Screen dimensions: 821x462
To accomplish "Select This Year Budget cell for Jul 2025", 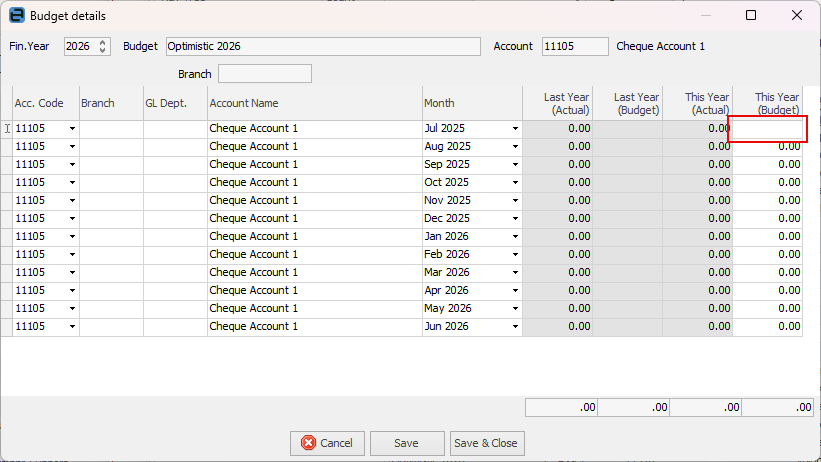I will pyautogui.click(x=768, y=129).
